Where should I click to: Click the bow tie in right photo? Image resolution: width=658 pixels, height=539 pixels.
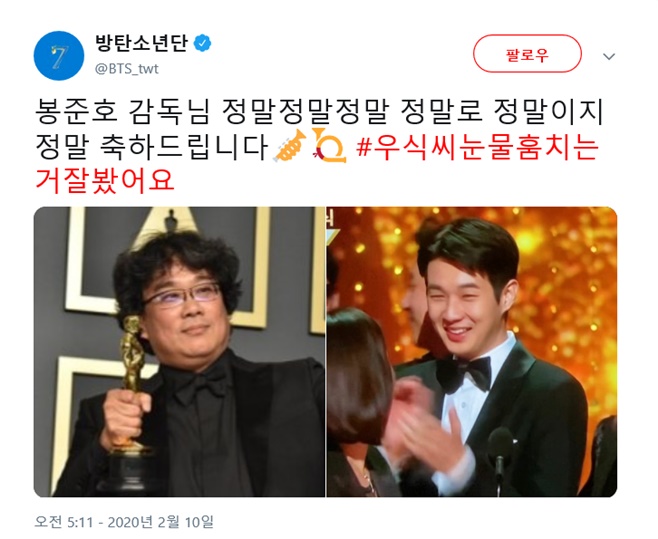464,373
